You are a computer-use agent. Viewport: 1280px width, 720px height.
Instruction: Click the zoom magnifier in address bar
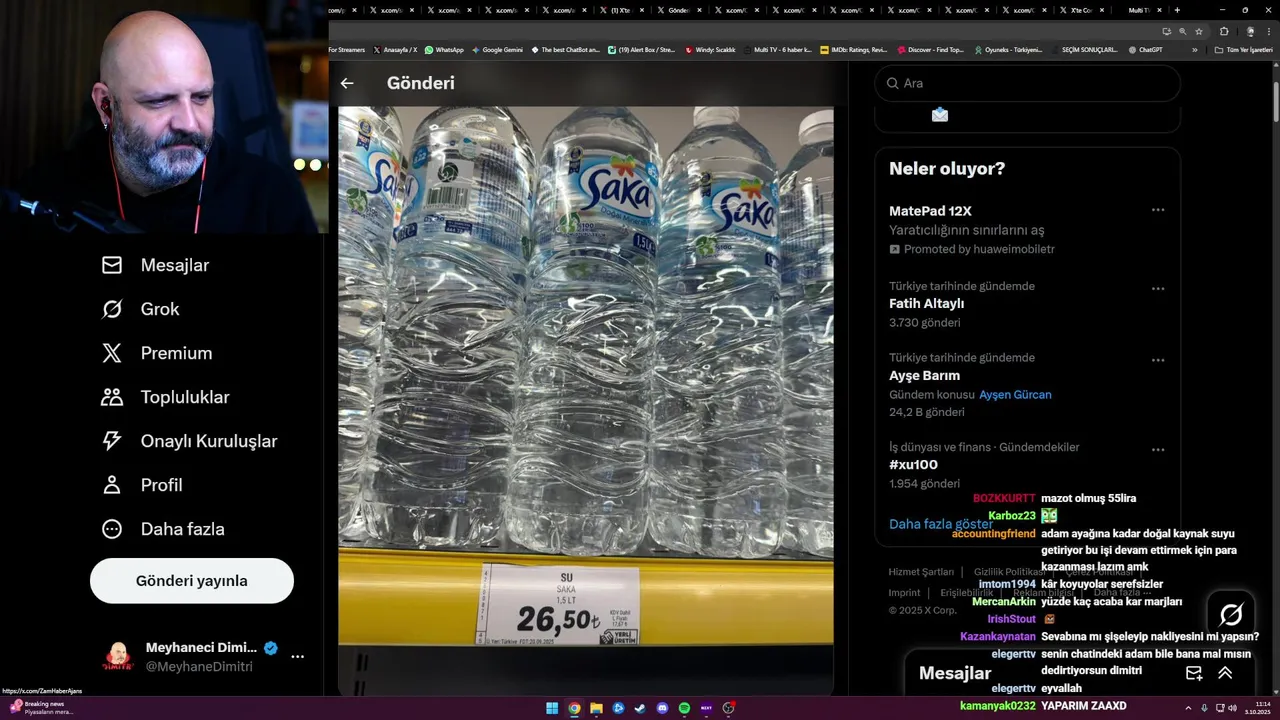coord(1182,31)
